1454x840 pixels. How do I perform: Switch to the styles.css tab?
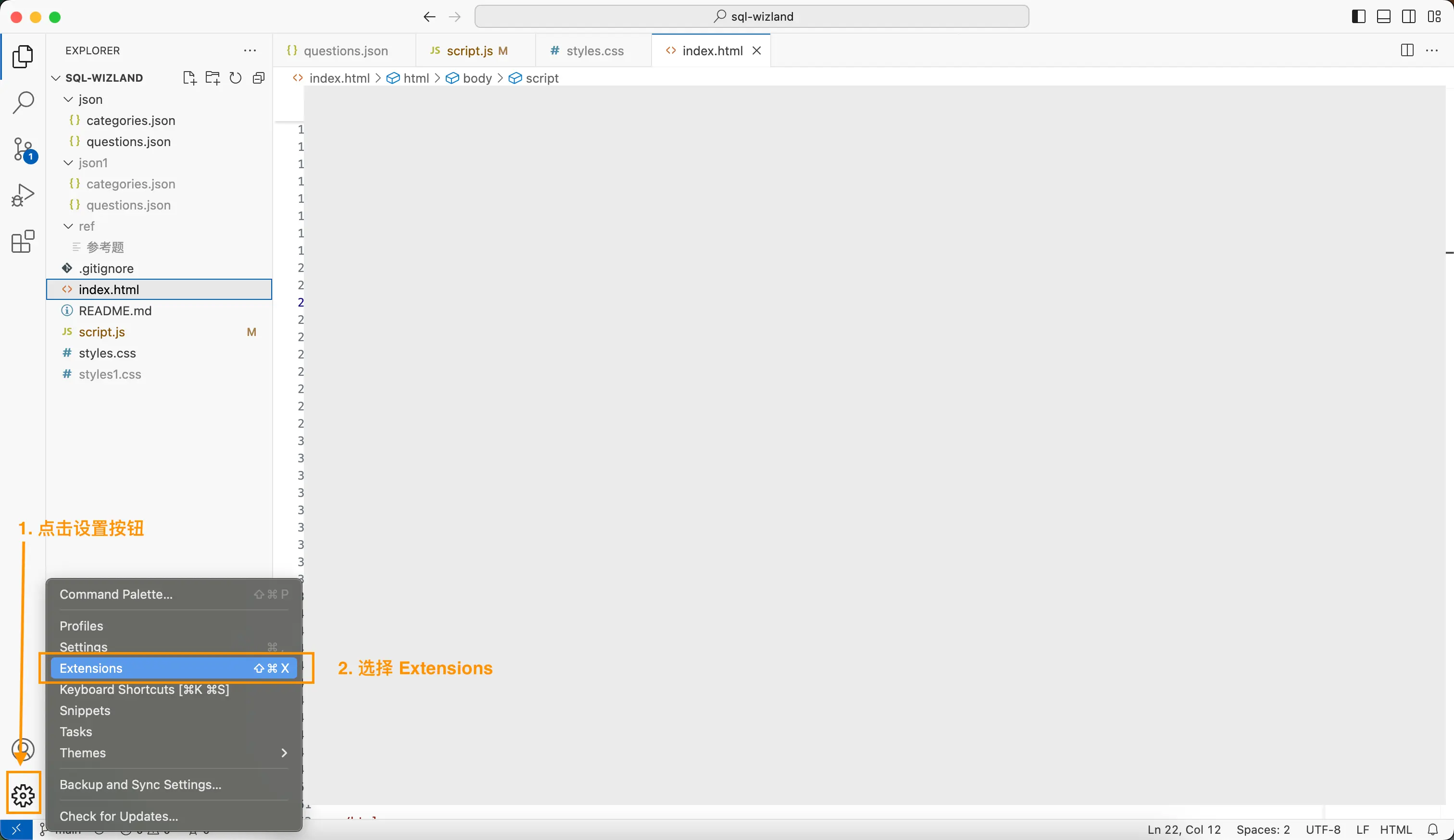[593, 50]
